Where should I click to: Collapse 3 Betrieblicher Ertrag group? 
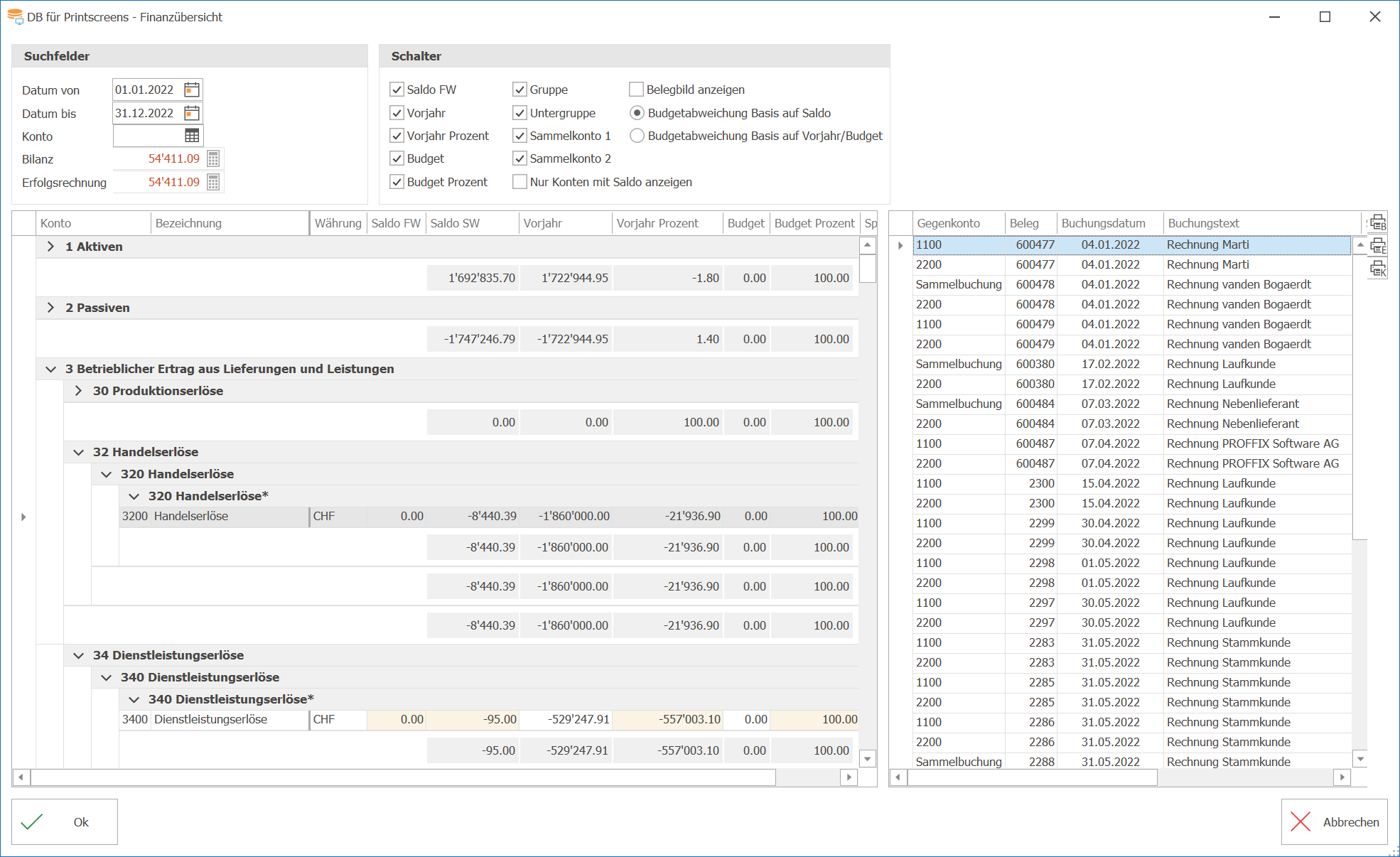tap(50, 369)
